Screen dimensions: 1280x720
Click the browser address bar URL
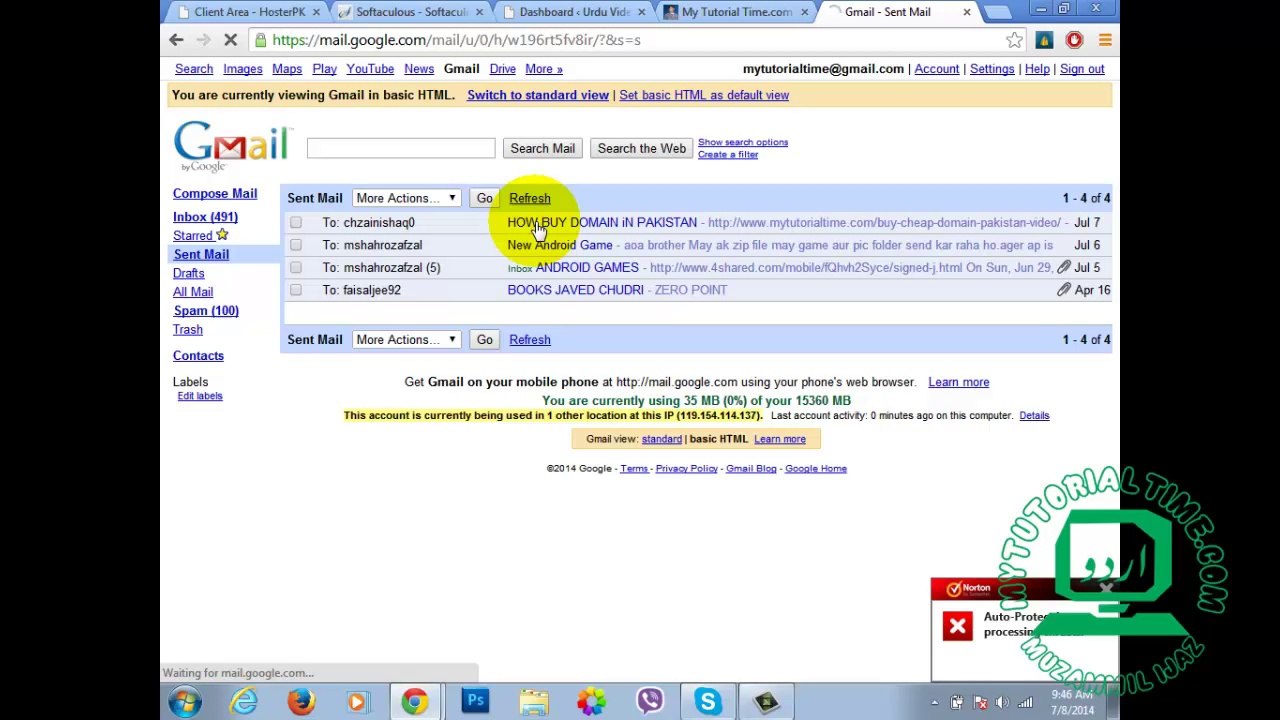point(456,40)
